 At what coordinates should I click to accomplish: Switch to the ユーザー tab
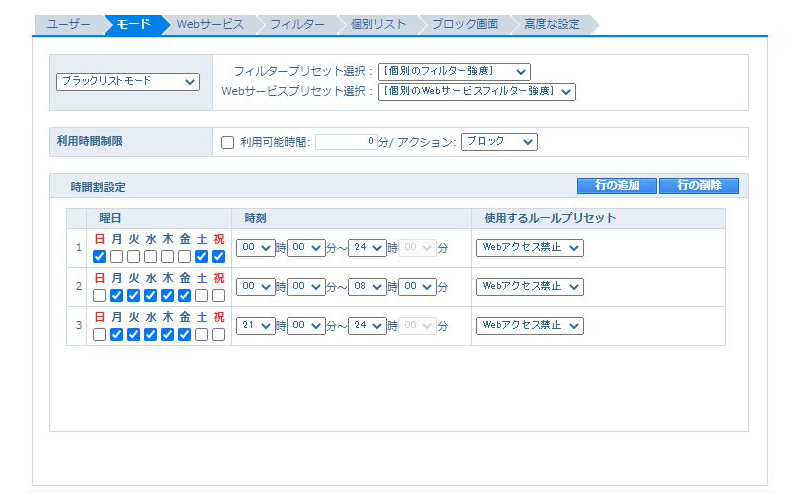[68, 24]
